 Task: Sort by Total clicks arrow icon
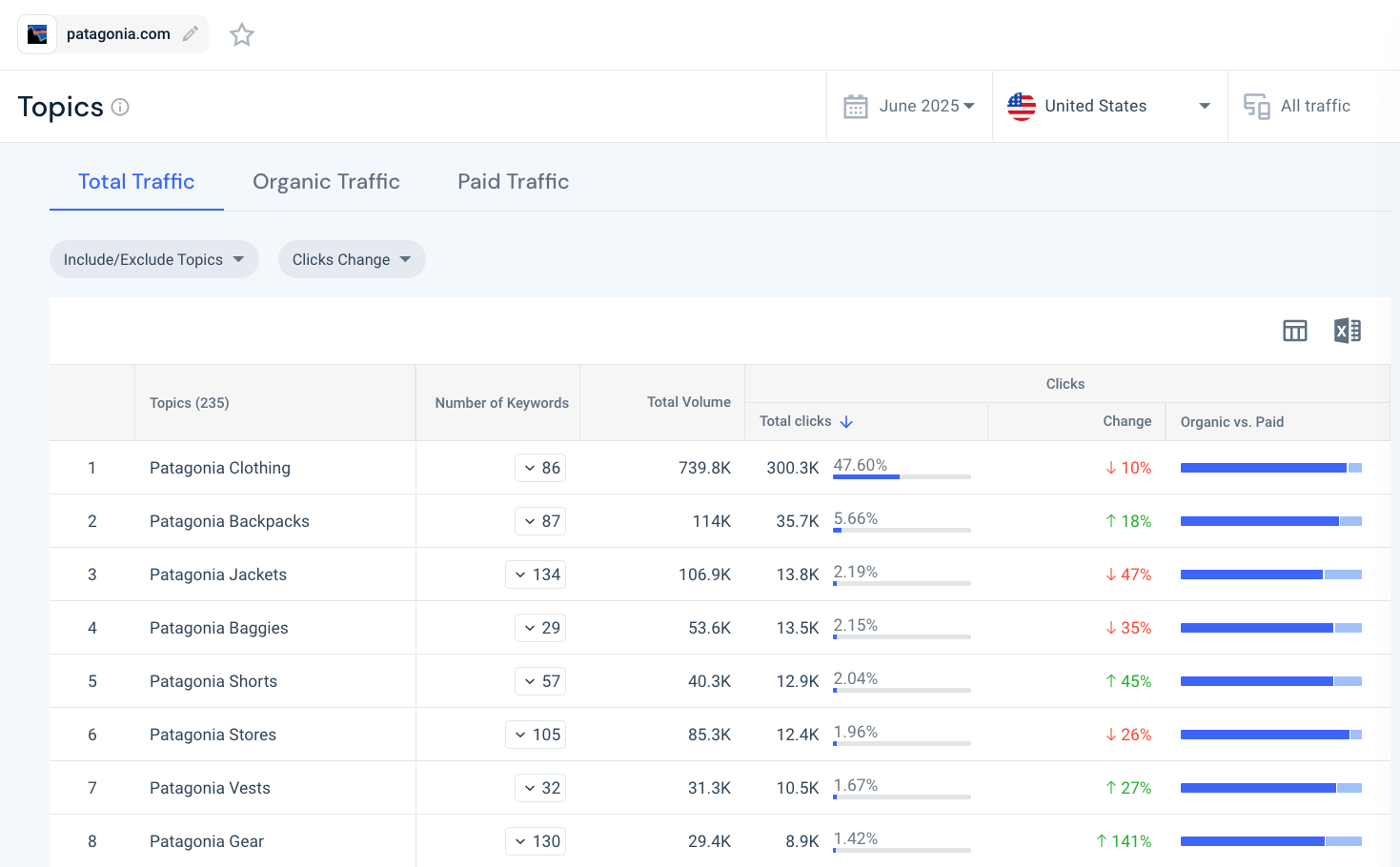coord(846,421)
